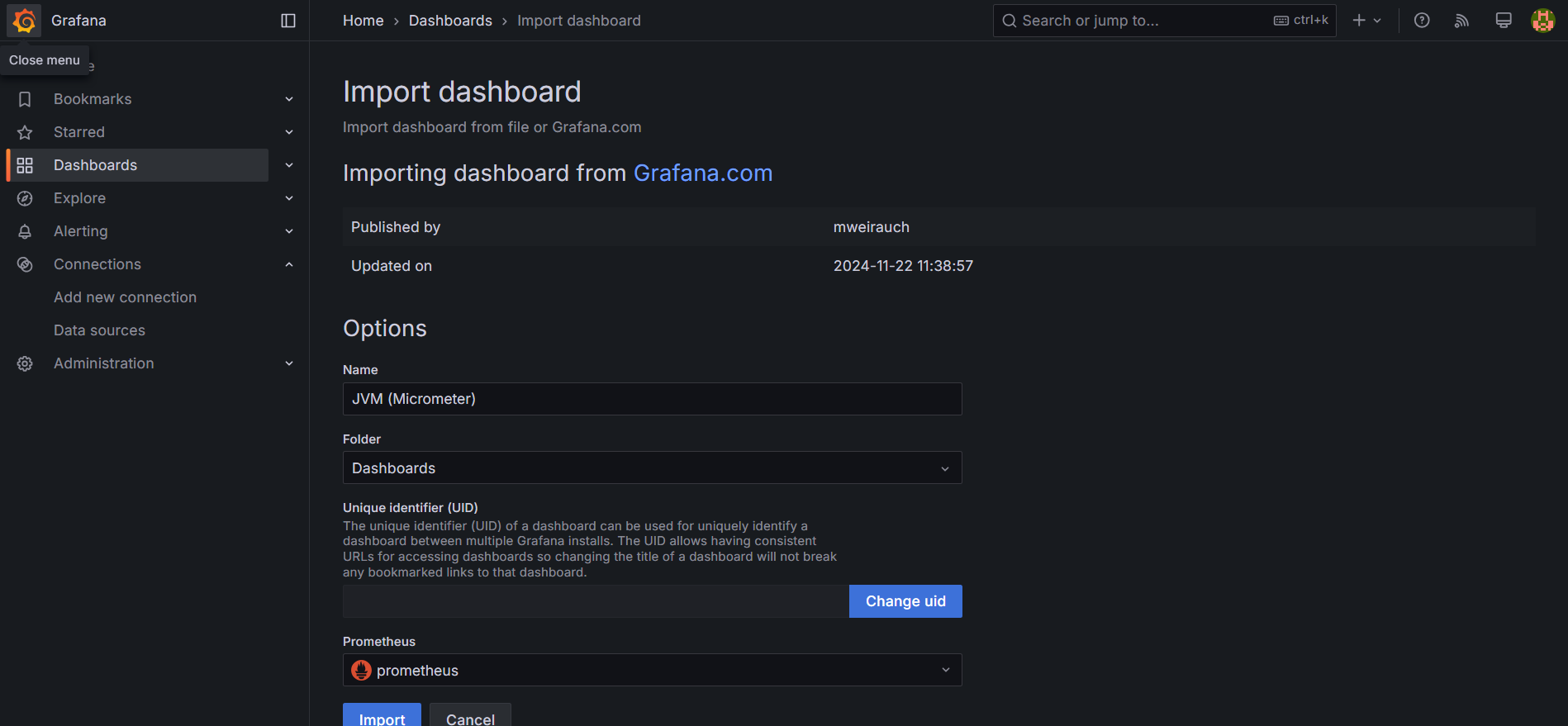Open the help question mark icon
The height and width of the screenshot is (726, 1568).
point(1422,21)
